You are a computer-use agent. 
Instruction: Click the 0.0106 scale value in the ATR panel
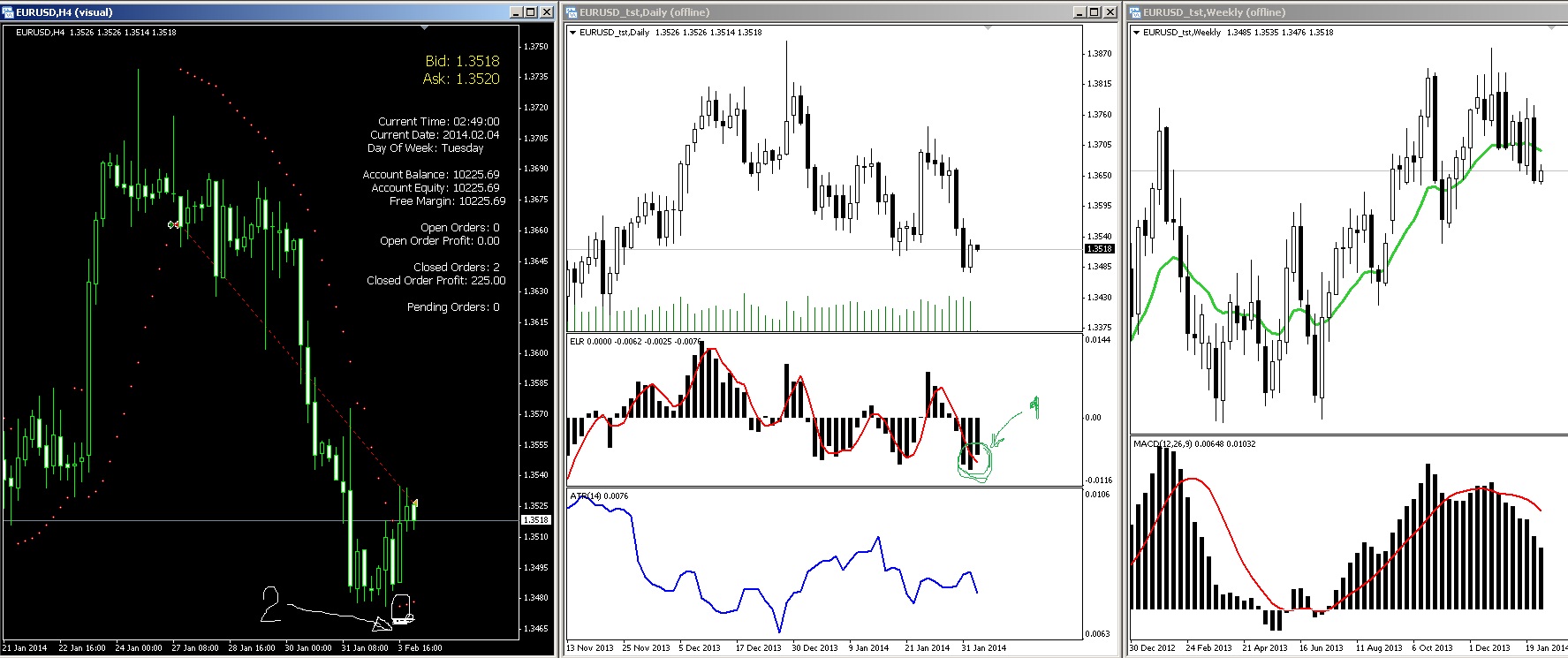[1098, 495]
